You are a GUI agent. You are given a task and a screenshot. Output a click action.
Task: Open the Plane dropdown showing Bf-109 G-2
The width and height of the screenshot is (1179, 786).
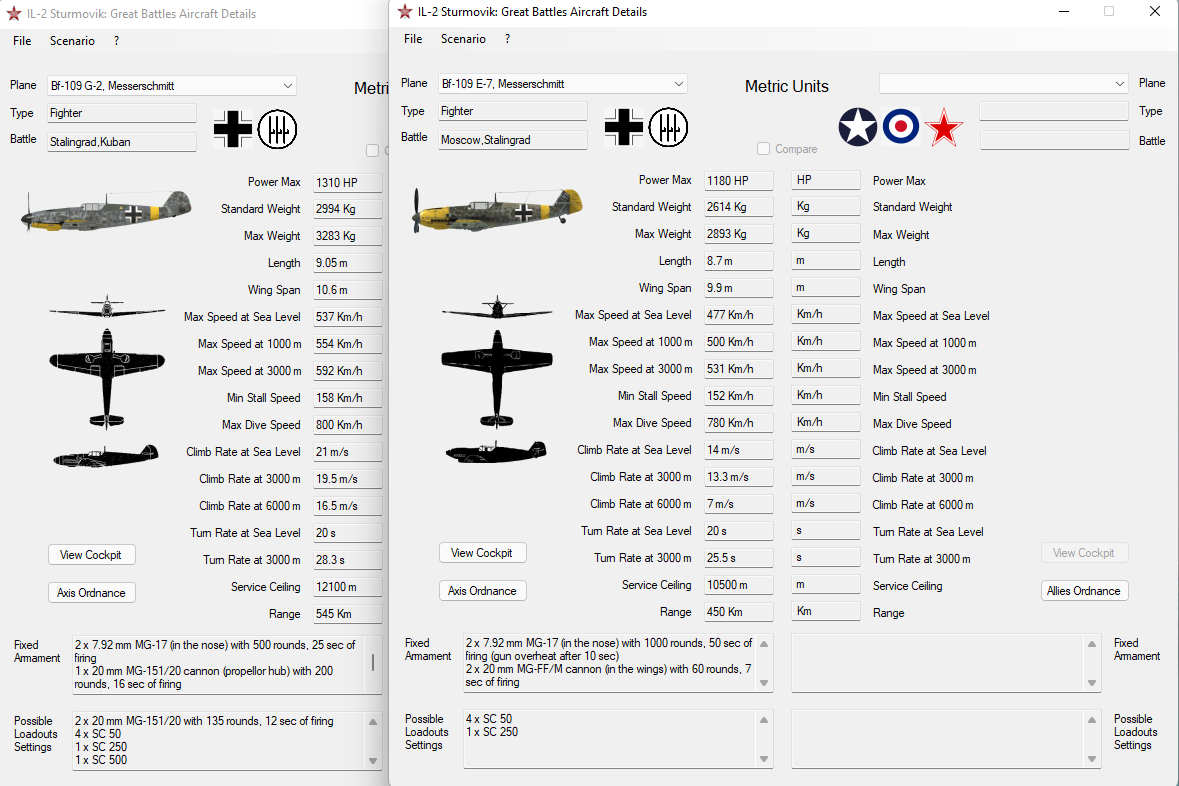click(x=172, y=86)
